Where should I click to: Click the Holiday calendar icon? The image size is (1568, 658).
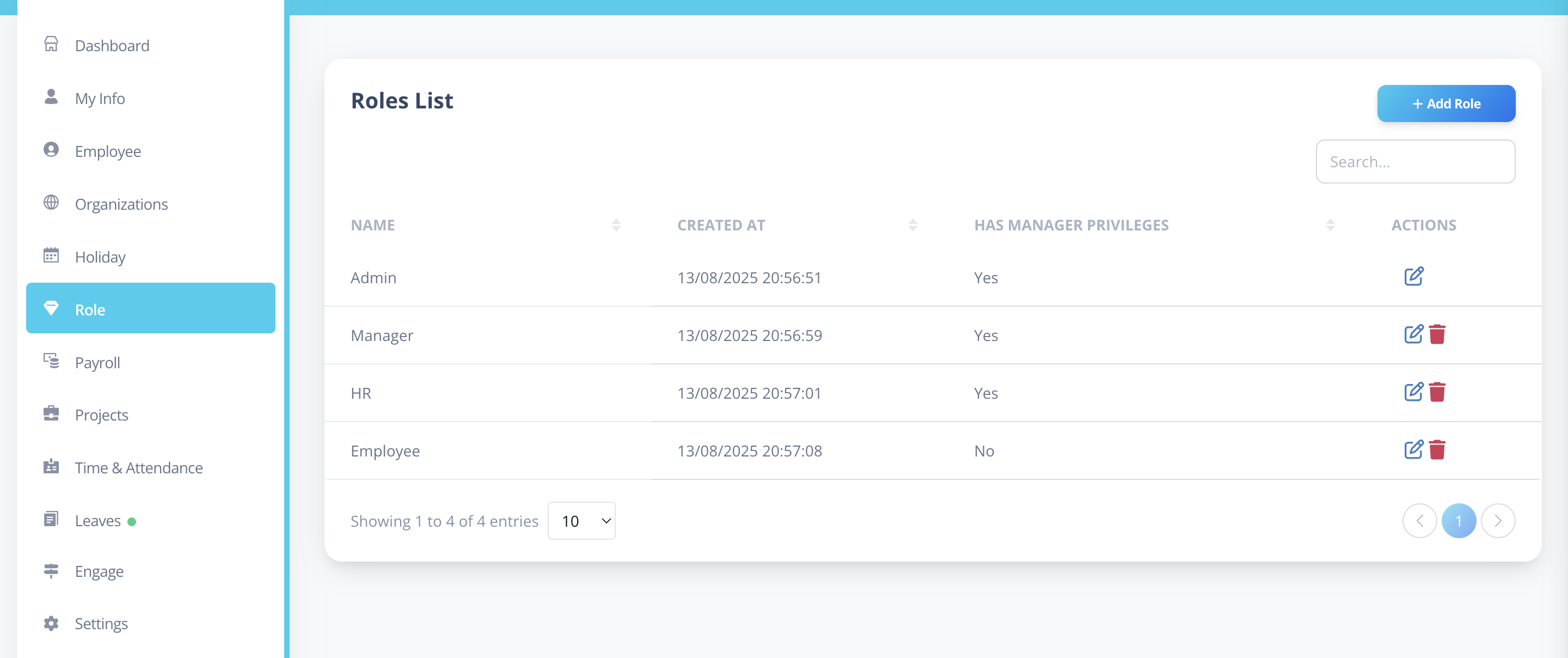(x=51, y=255)
